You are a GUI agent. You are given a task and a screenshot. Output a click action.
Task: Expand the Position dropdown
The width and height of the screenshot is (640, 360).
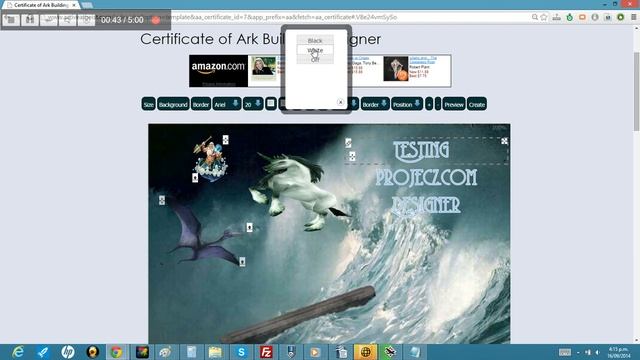[x=407, y=104]
